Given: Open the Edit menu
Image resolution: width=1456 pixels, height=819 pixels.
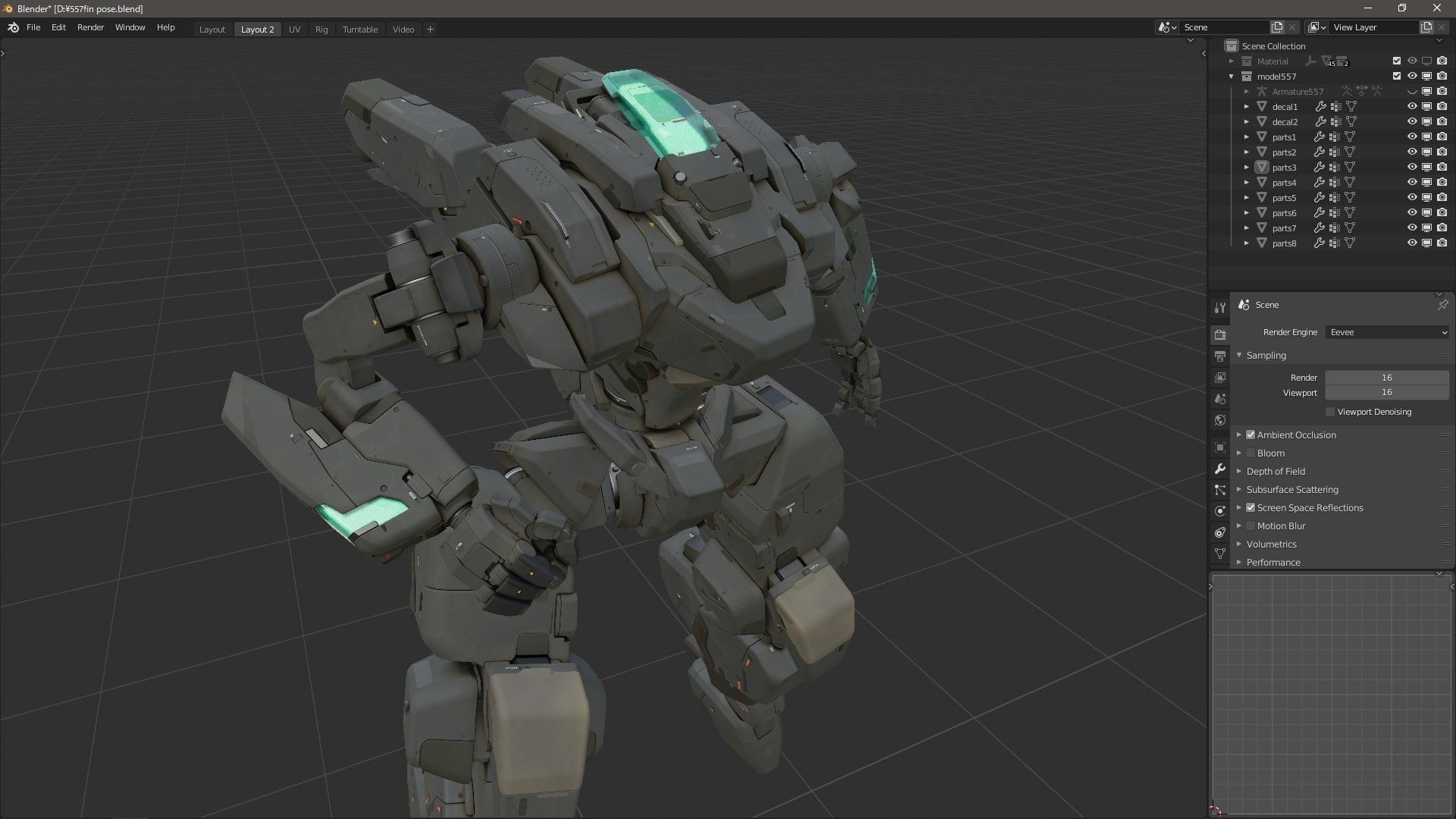Looking at the screenshot, I should tap(58, 27).
